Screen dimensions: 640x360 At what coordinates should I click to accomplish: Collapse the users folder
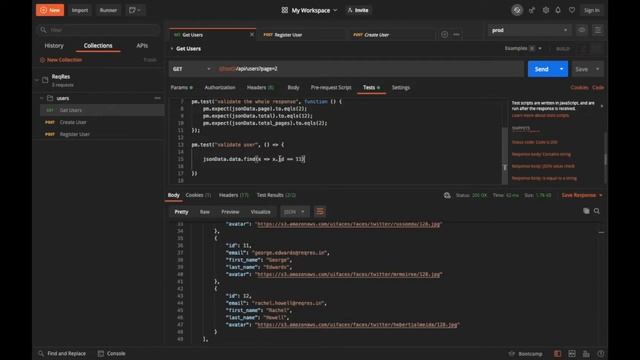(x=42, y=98)
